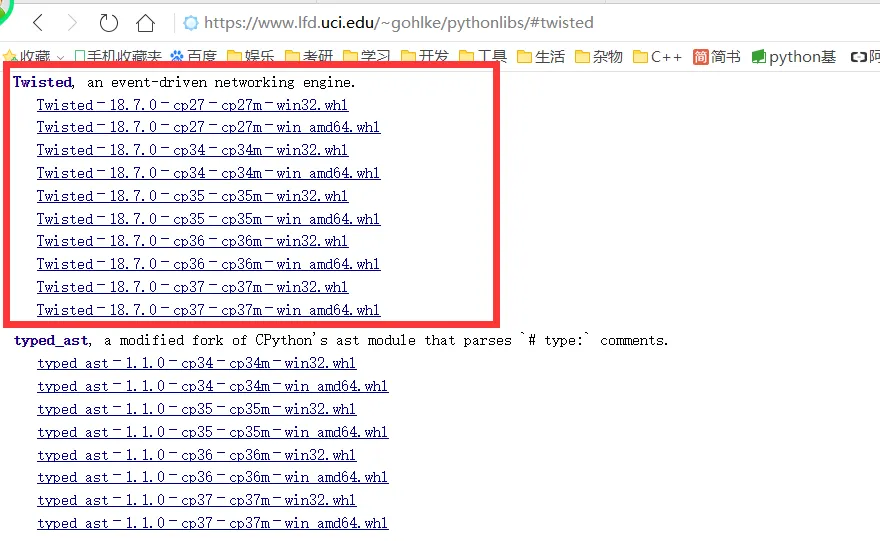Go forward with the forward arrow
This screenshot has width=880, height=541.
[x=72, y=23]
